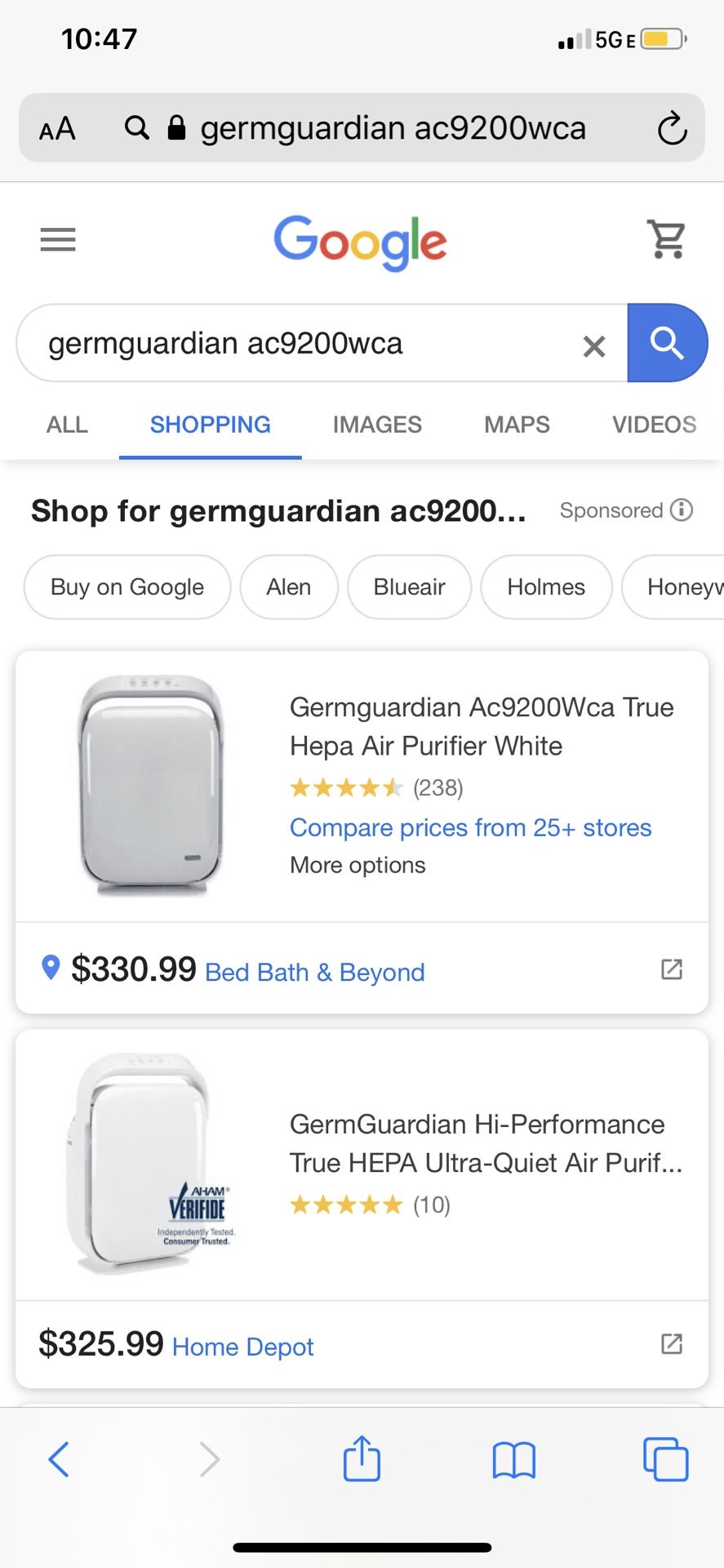This screenshot has width=724, height=1568.
Task: Expand More options for Germguardian purifier
Action: pyautogui.click(x=358, y=865)
